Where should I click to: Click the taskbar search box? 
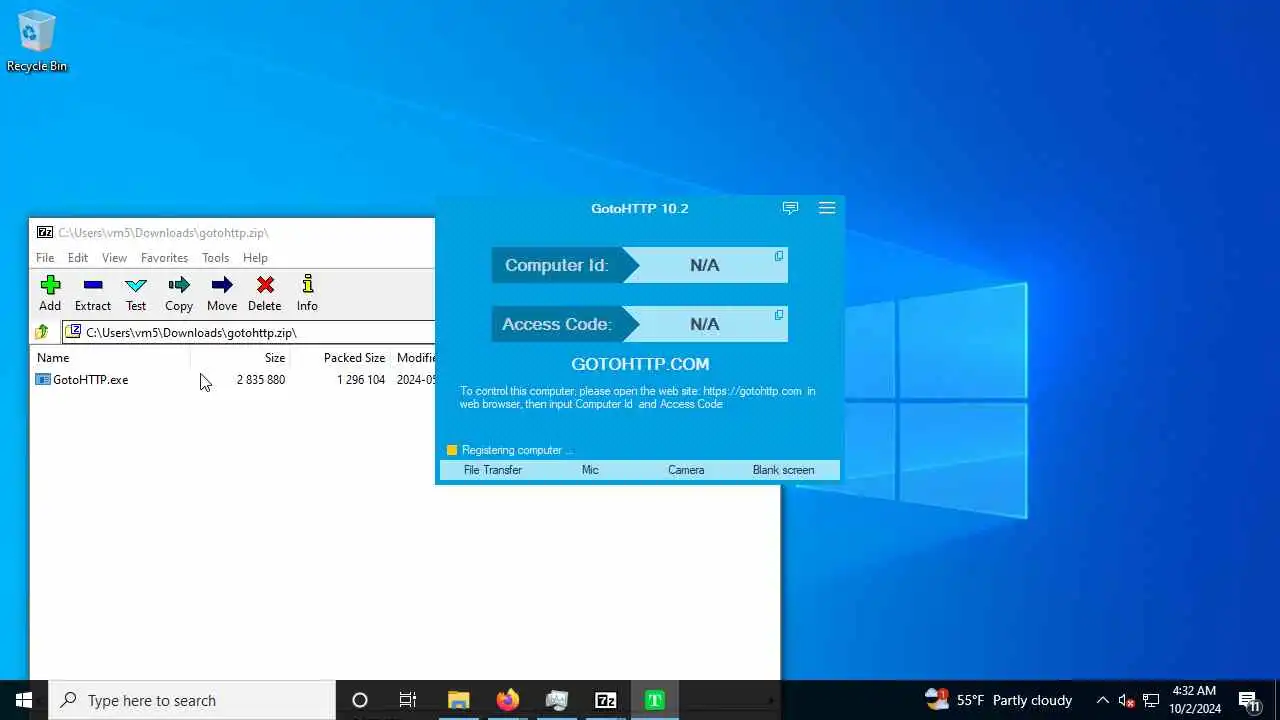tap(192, 700)
